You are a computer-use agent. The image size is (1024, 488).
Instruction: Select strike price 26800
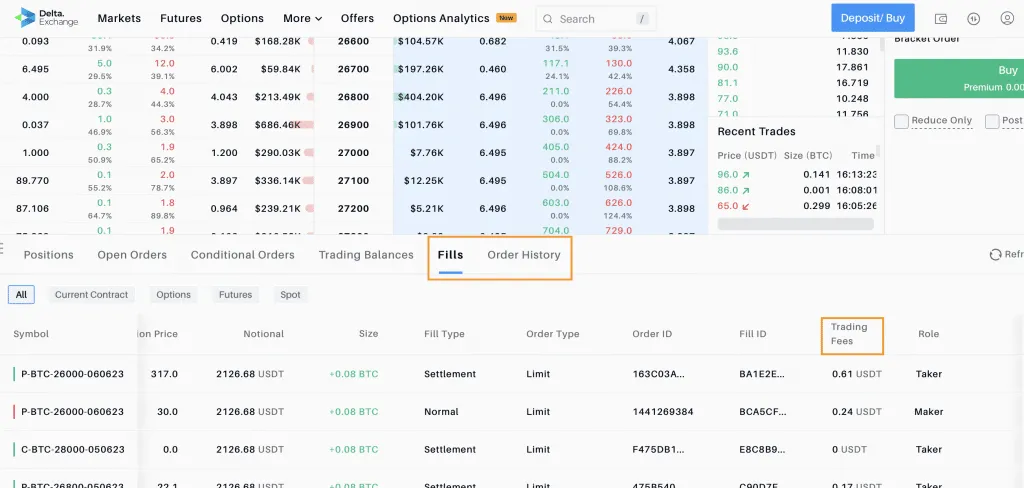click(x=353, y=97)
